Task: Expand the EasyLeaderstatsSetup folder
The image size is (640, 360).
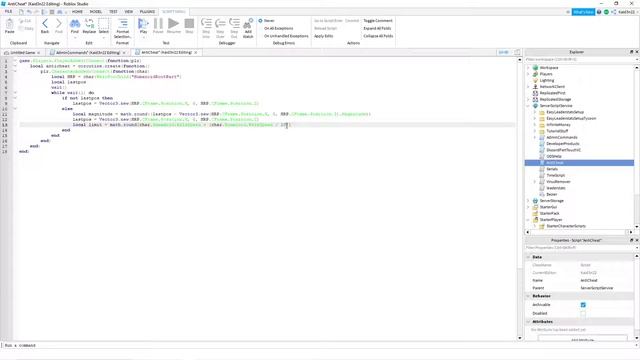Action: point(535,112)
